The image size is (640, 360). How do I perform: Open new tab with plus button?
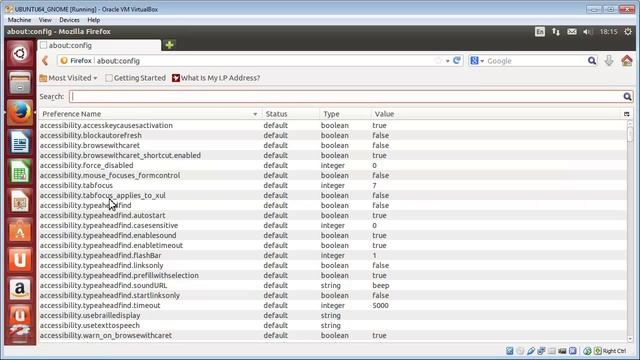coord(170,45)
